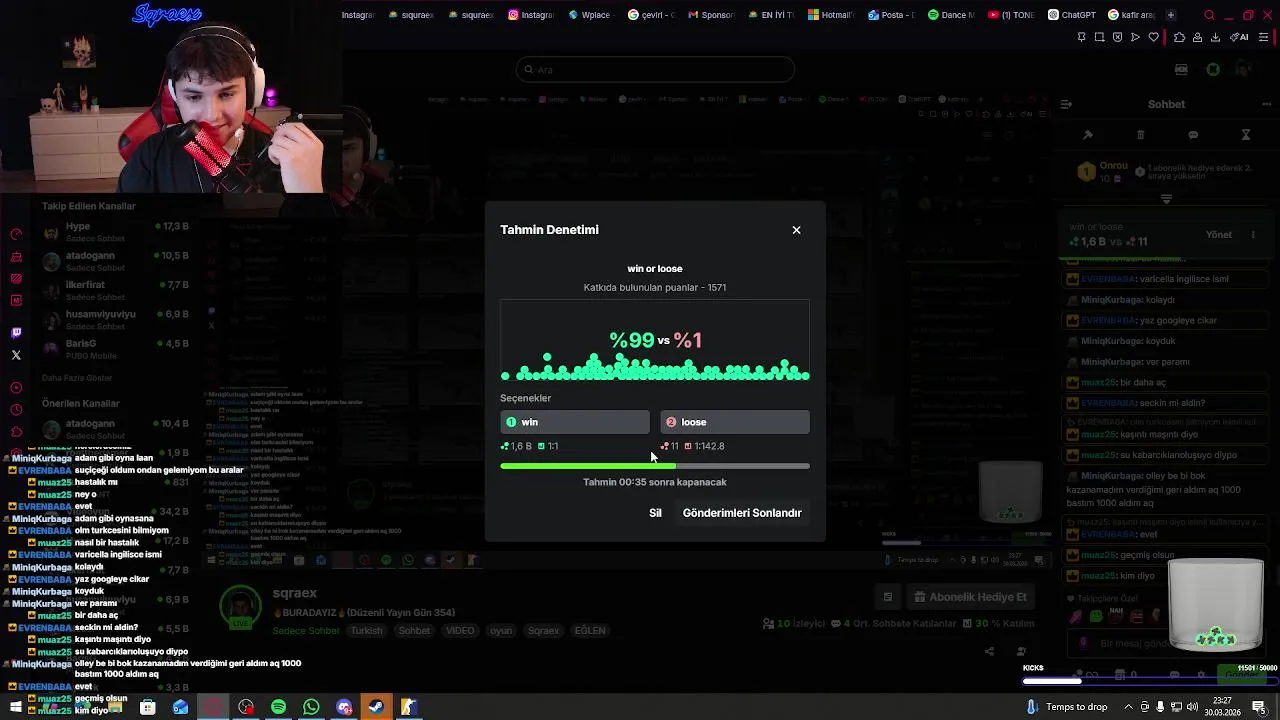Click the EĞLEN stream tag
Viewport: 1280px width, 720px height.
pos(589,631)
